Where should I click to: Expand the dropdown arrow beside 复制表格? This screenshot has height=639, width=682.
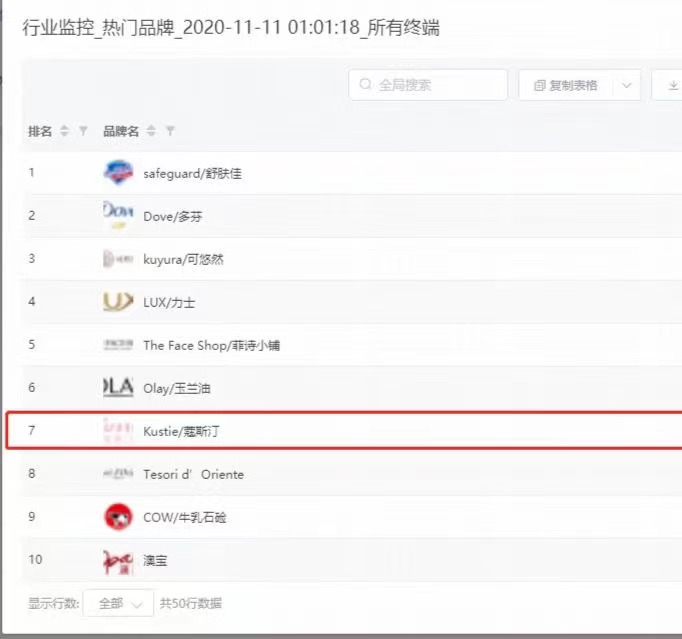(627, 86)
